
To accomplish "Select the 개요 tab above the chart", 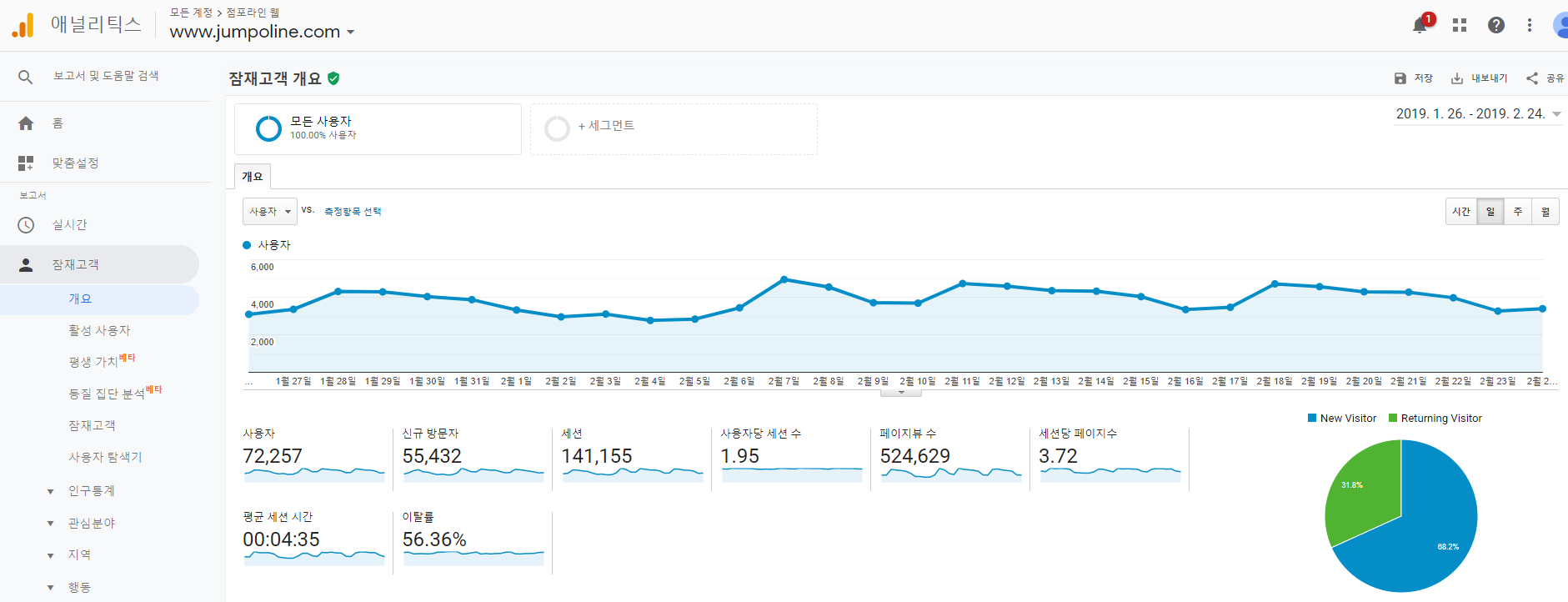I will 253,177.
